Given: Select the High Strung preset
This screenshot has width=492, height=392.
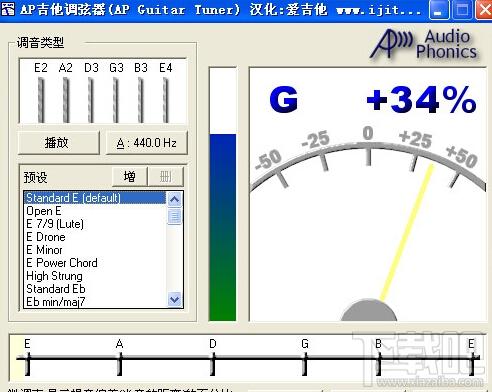Looking at the screenshot, I should tap(95, 276).
